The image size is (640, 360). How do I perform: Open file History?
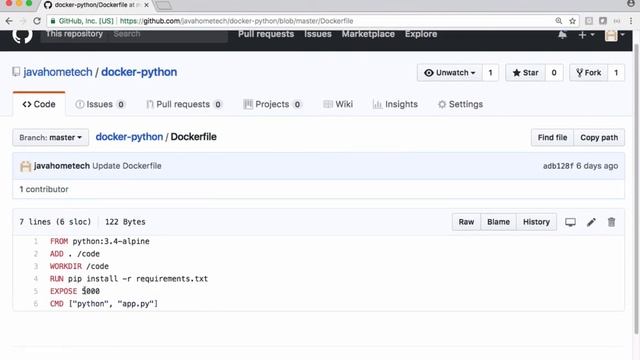(x=536, y=222)
